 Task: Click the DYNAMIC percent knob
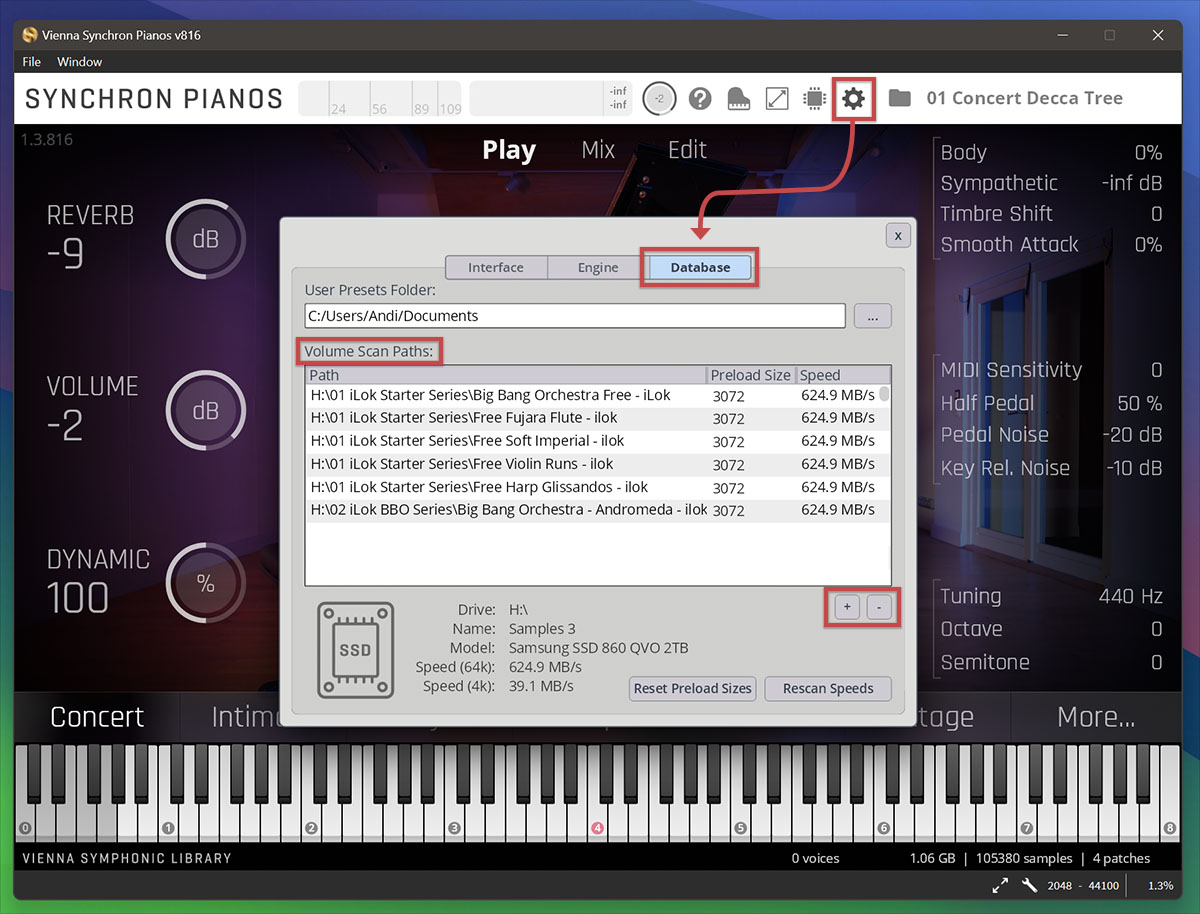click(206, 584)
